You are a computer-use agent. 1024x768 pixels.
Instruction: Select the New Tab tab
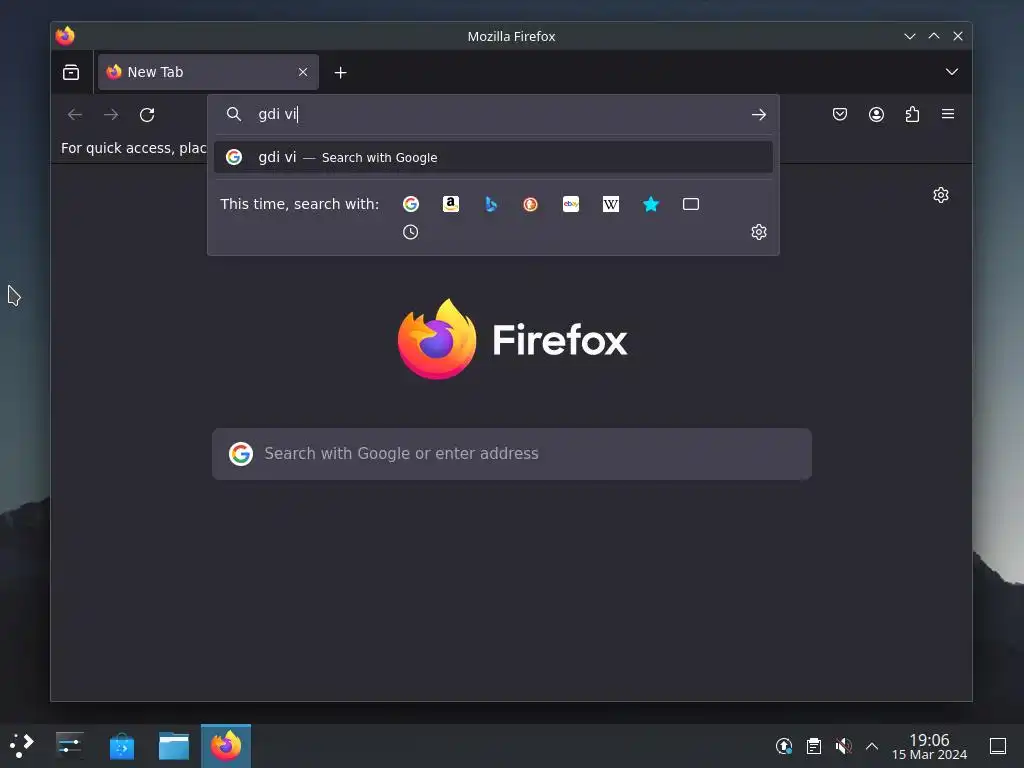[x=208, y=72]
